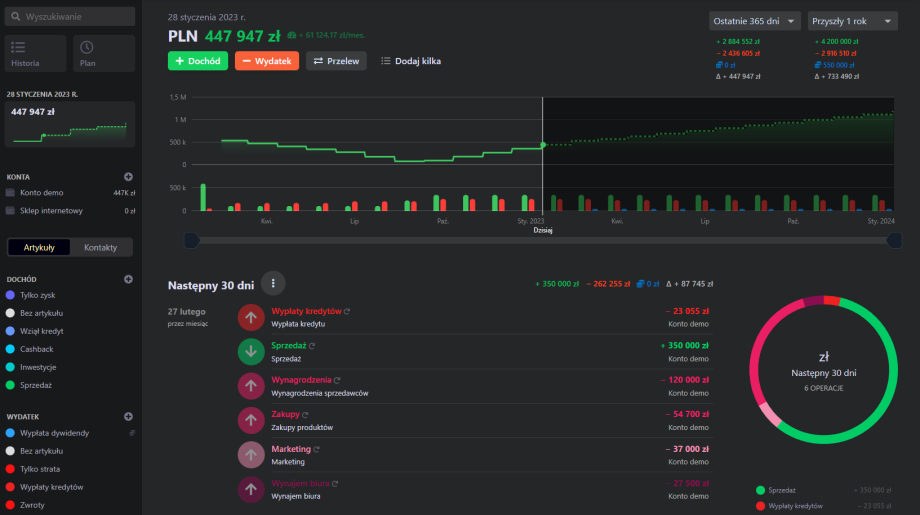The image size is (920, 515).
Task: Click the left handle of timeline range slider
Action: (x=192, y=240)
